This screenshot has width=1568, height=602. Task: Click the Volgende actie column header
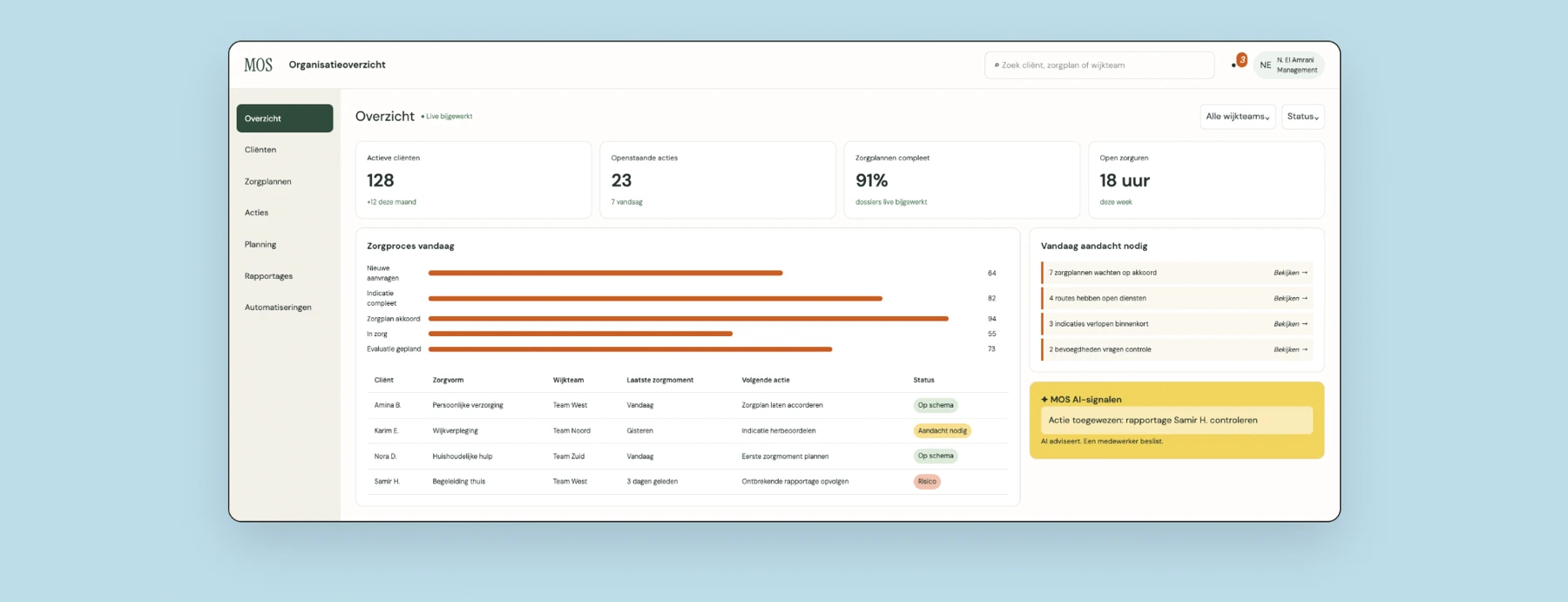pos(766,380)
